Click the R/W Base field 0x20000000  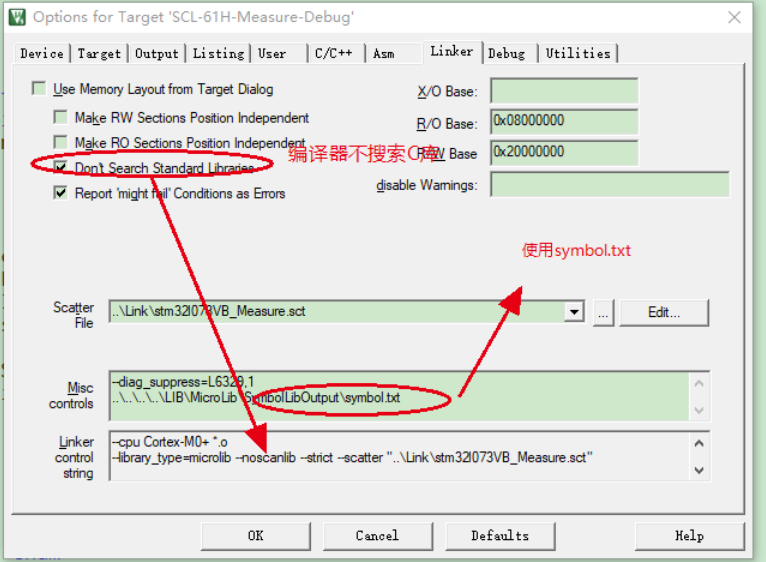tap(564, 153)
